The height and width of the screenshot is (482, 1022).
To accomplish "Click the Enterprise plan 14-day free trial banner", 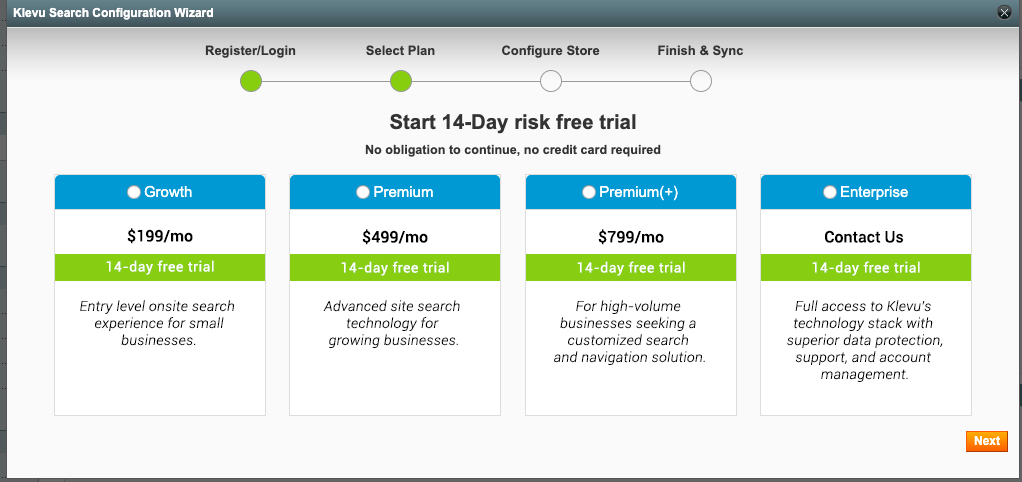I will (x=866, y=267).
